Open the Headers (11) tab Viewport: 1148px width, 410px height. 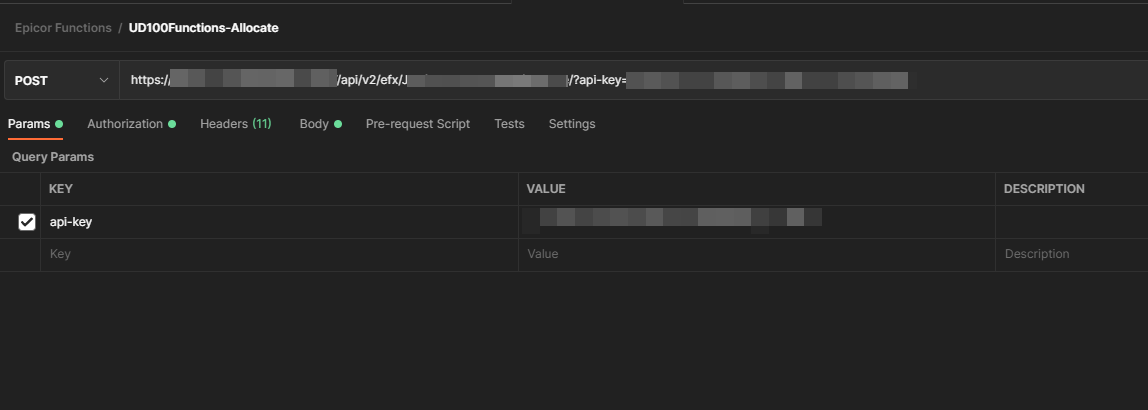point(235,124)
